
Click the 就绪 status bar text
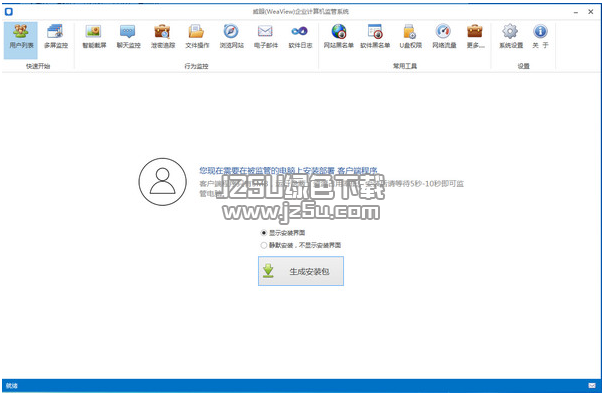(12, 386)
